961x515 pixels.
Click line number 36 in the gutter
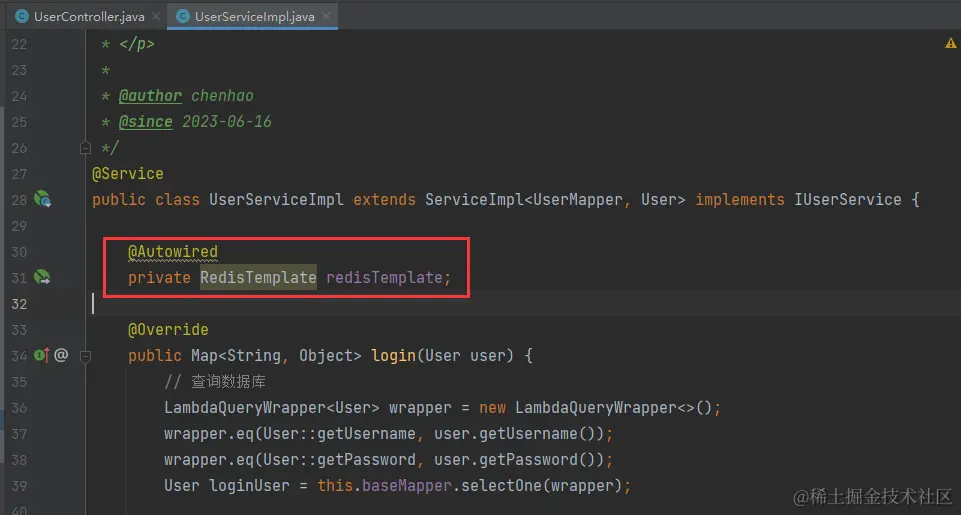(19, 407)
